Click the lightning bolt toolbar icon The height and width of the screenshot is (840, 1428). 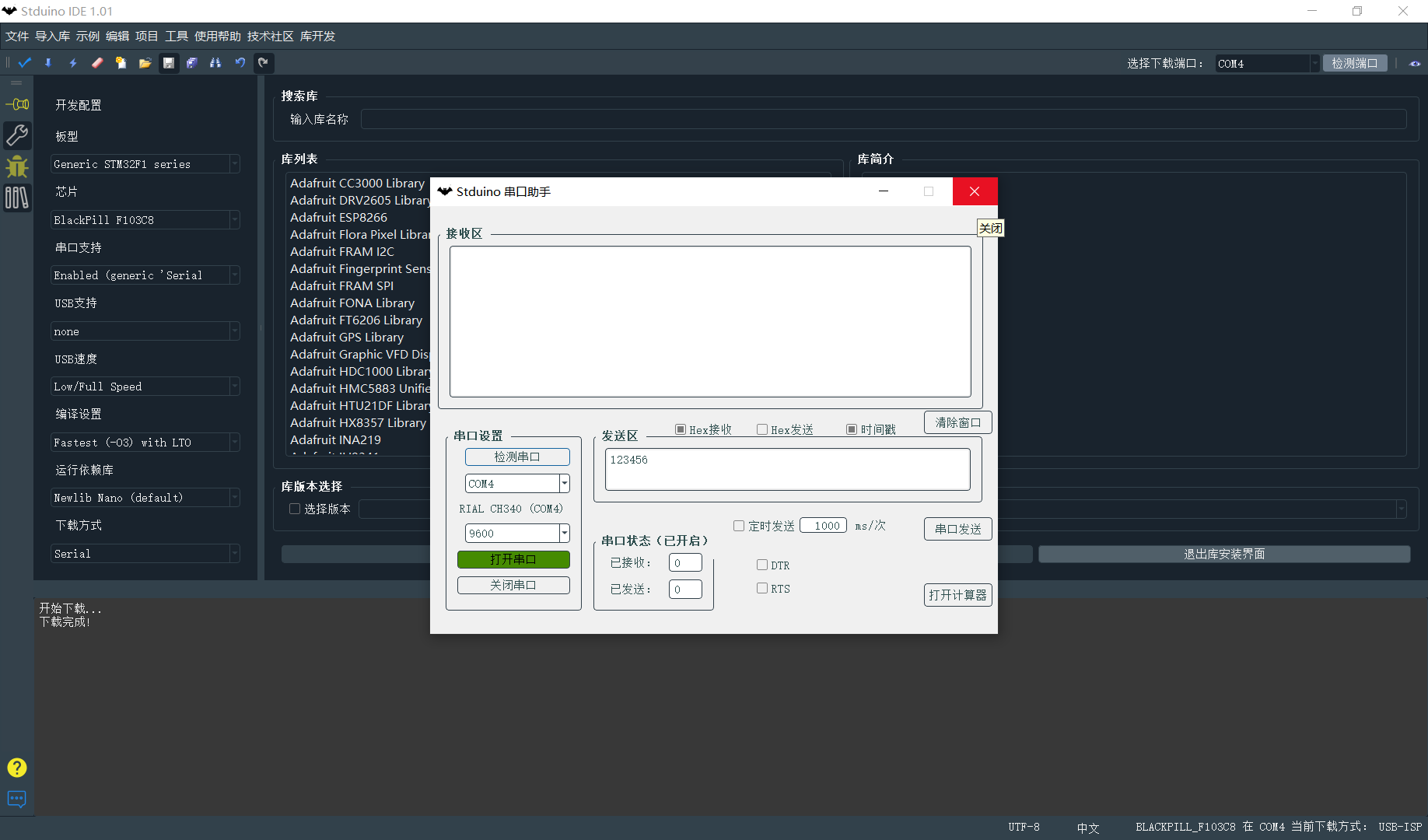tap(73, 63)
